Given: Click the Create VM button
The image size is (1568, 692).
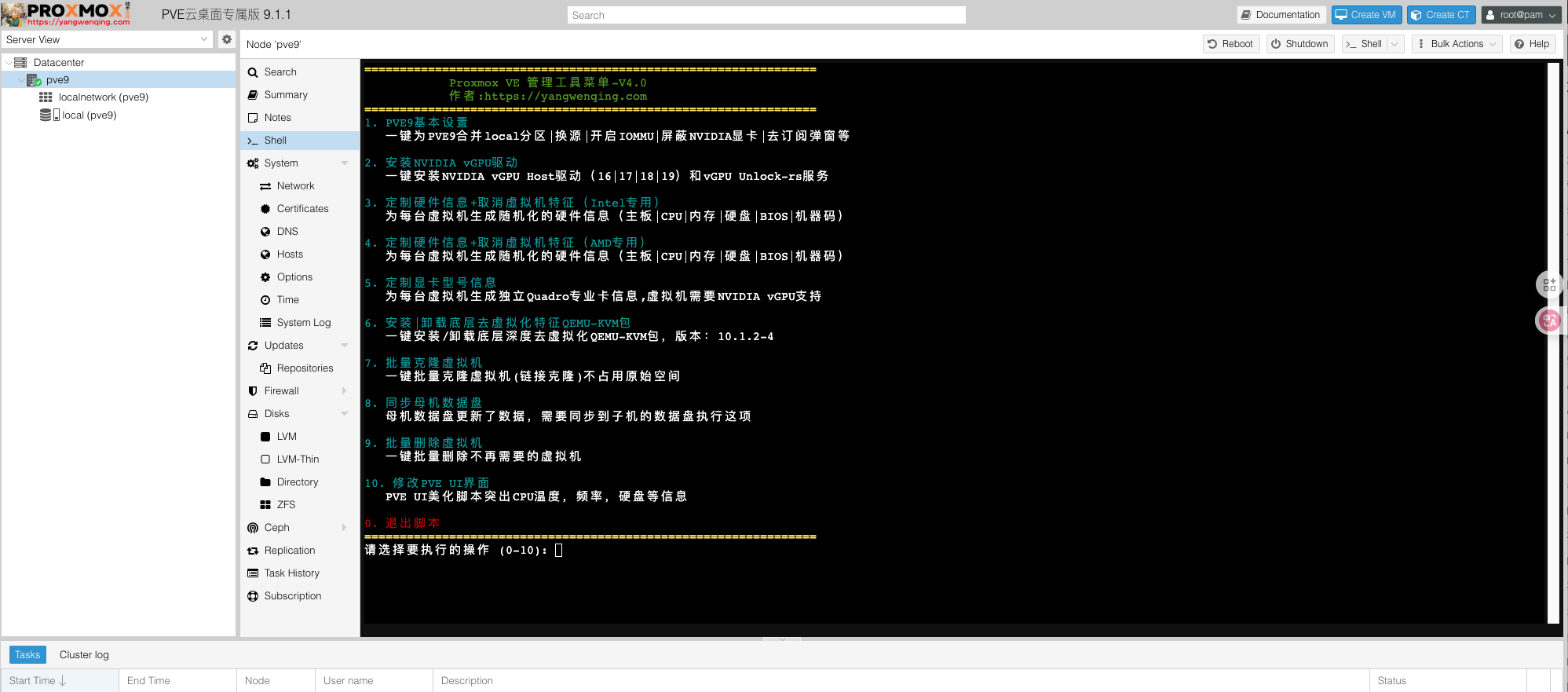Looking at the screenshot, I should [x=1365, y=15].
